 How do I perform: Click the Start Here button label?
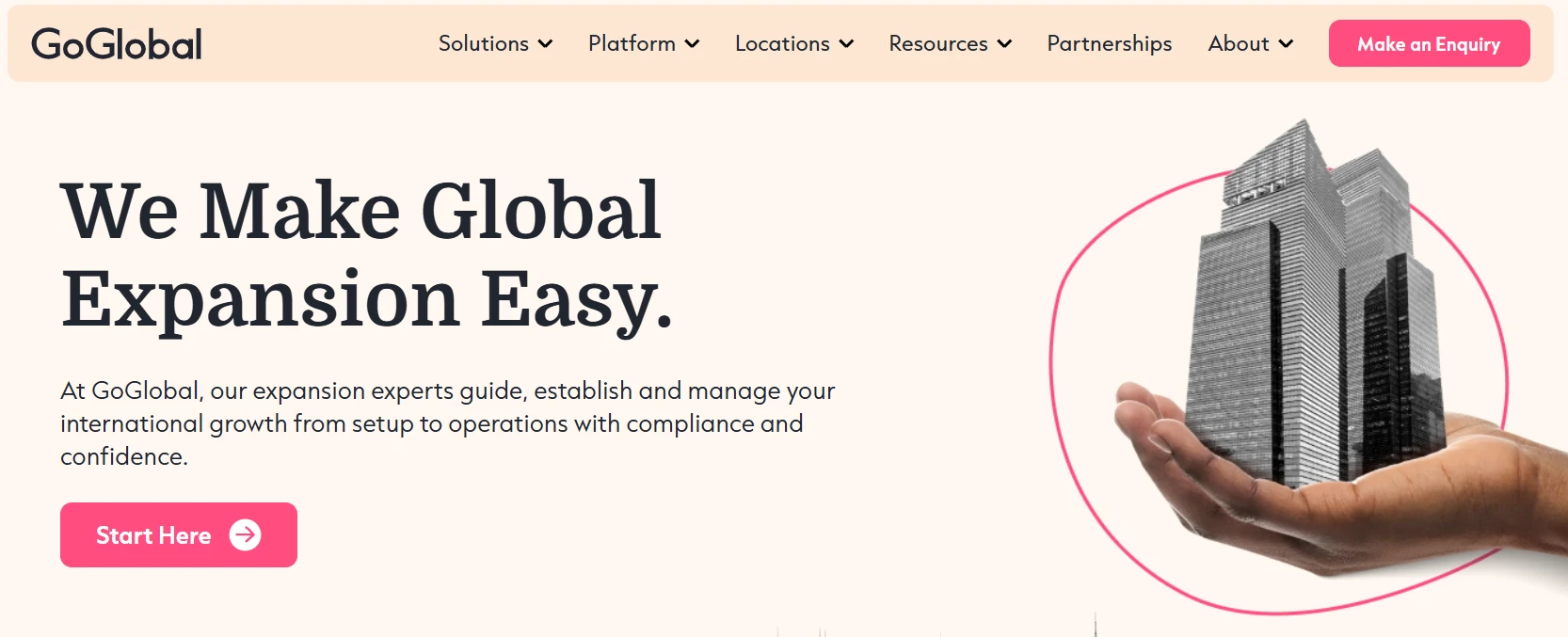[153, 535]
